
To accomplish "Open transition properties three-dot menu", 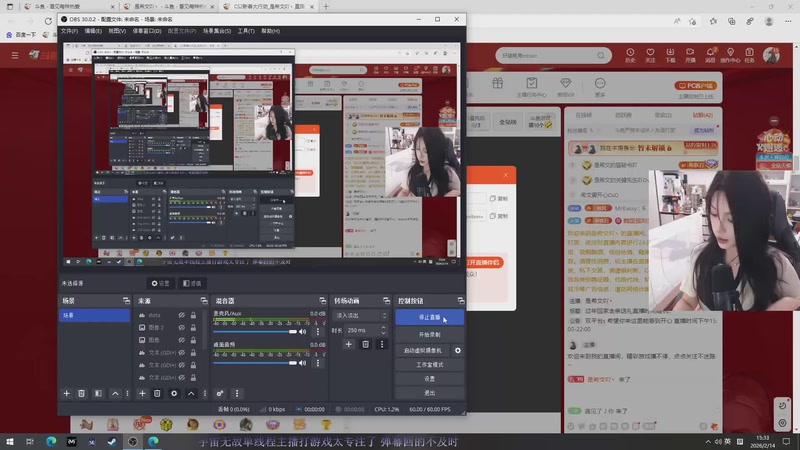I will (382, 344).
